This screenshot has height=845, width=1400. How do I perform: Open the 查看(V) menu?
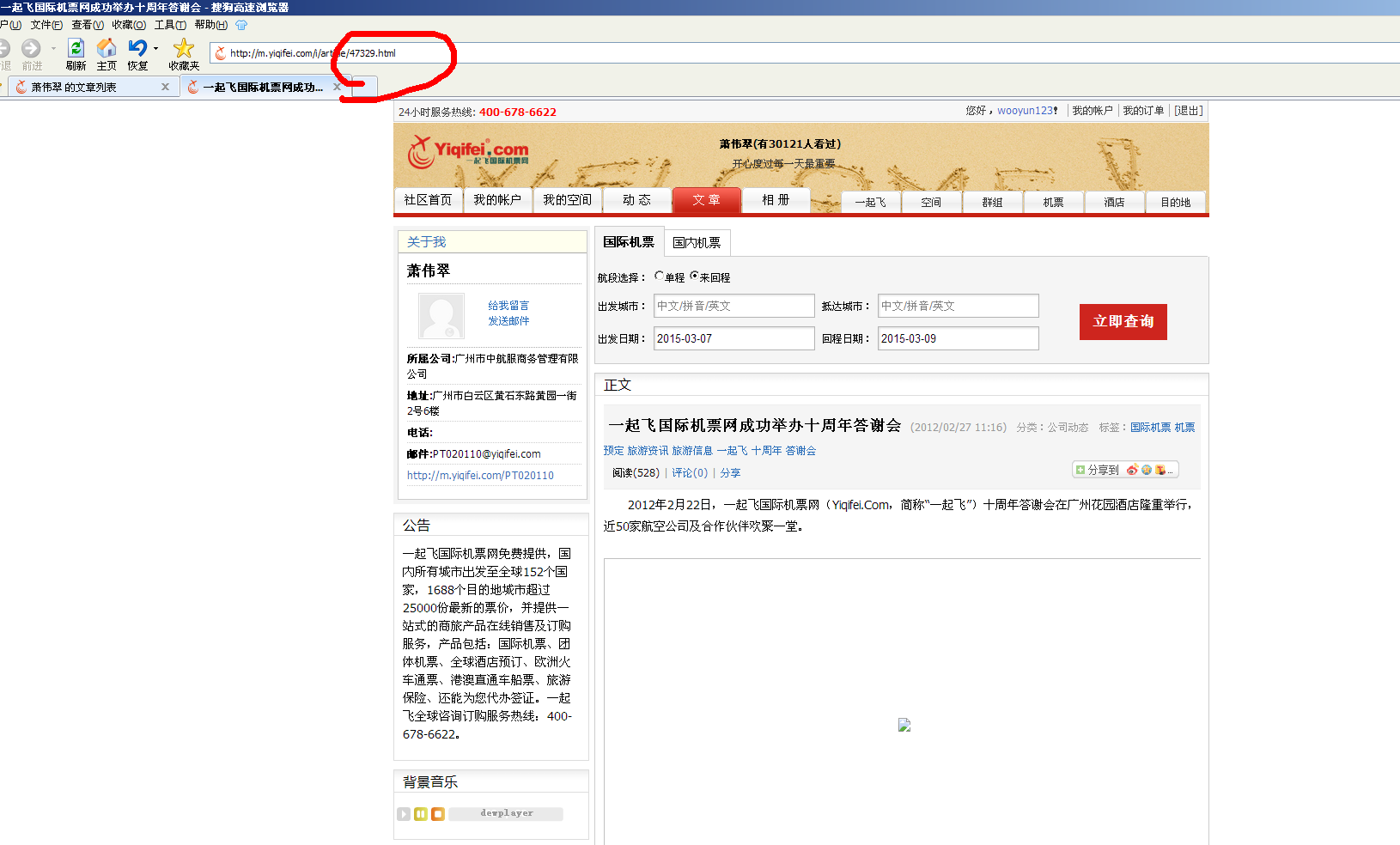(x=88, y=25)
